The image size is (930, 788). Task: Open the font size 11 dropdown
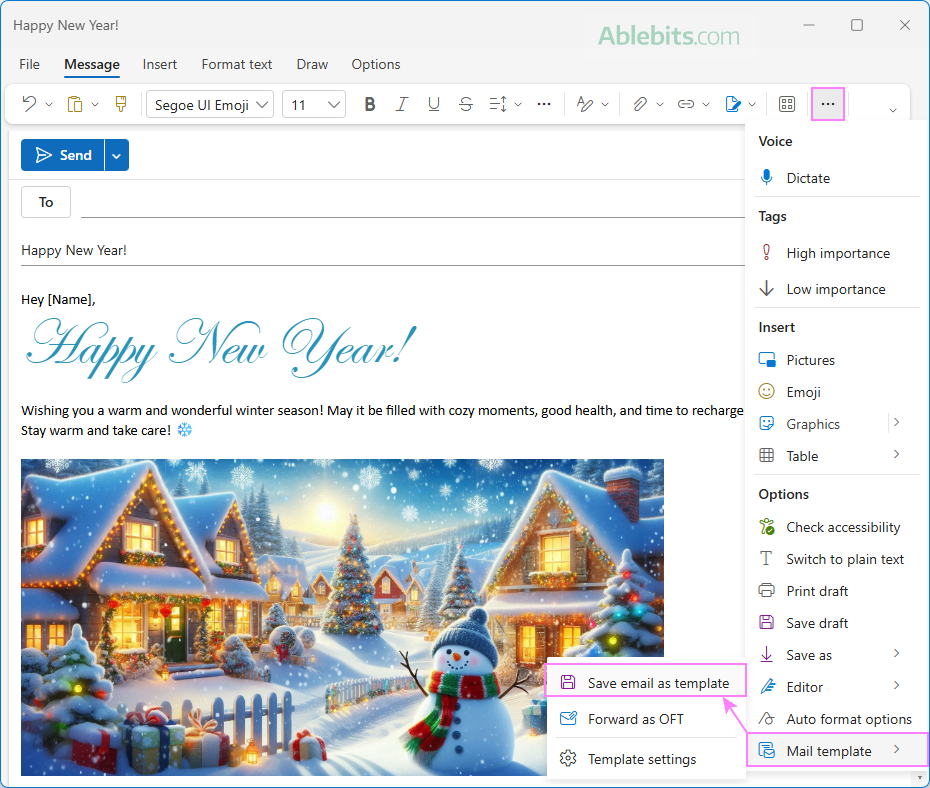coord(314,104)
